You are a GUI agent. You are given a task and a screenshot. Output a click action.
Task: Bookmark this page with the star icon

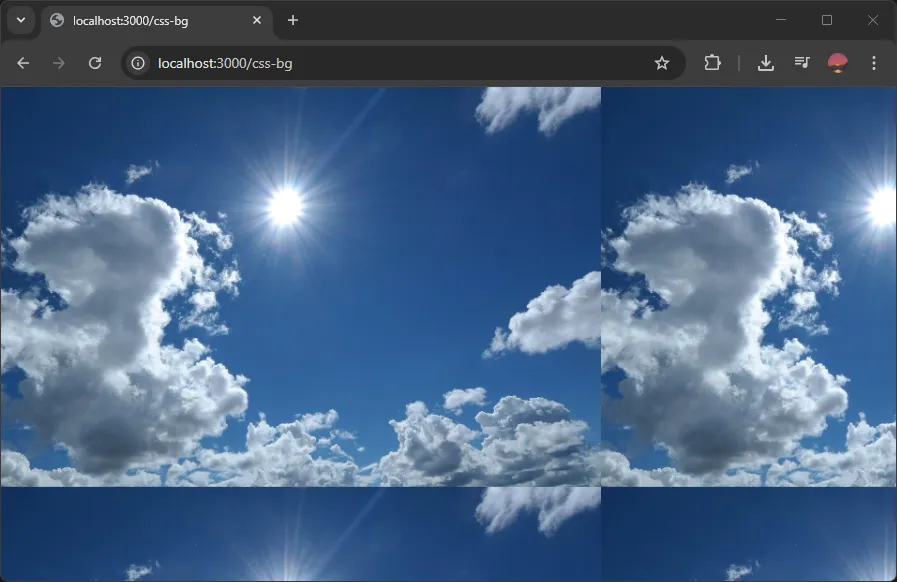661,63
